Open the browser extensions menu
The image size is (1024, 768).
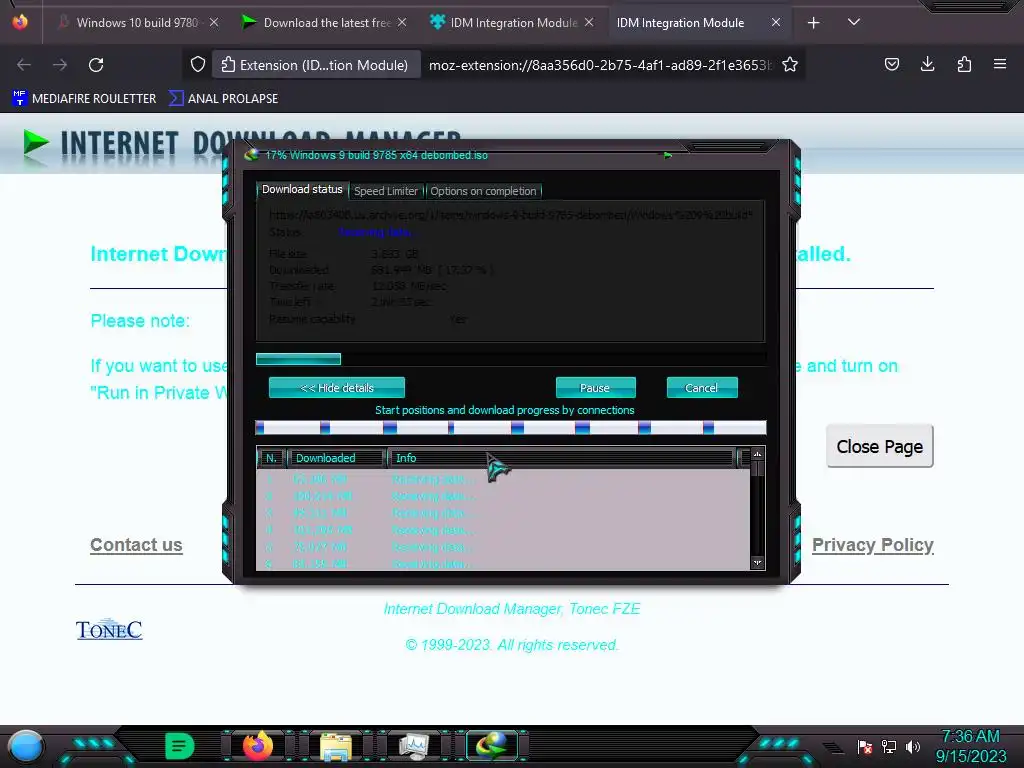tap(964, 64)
